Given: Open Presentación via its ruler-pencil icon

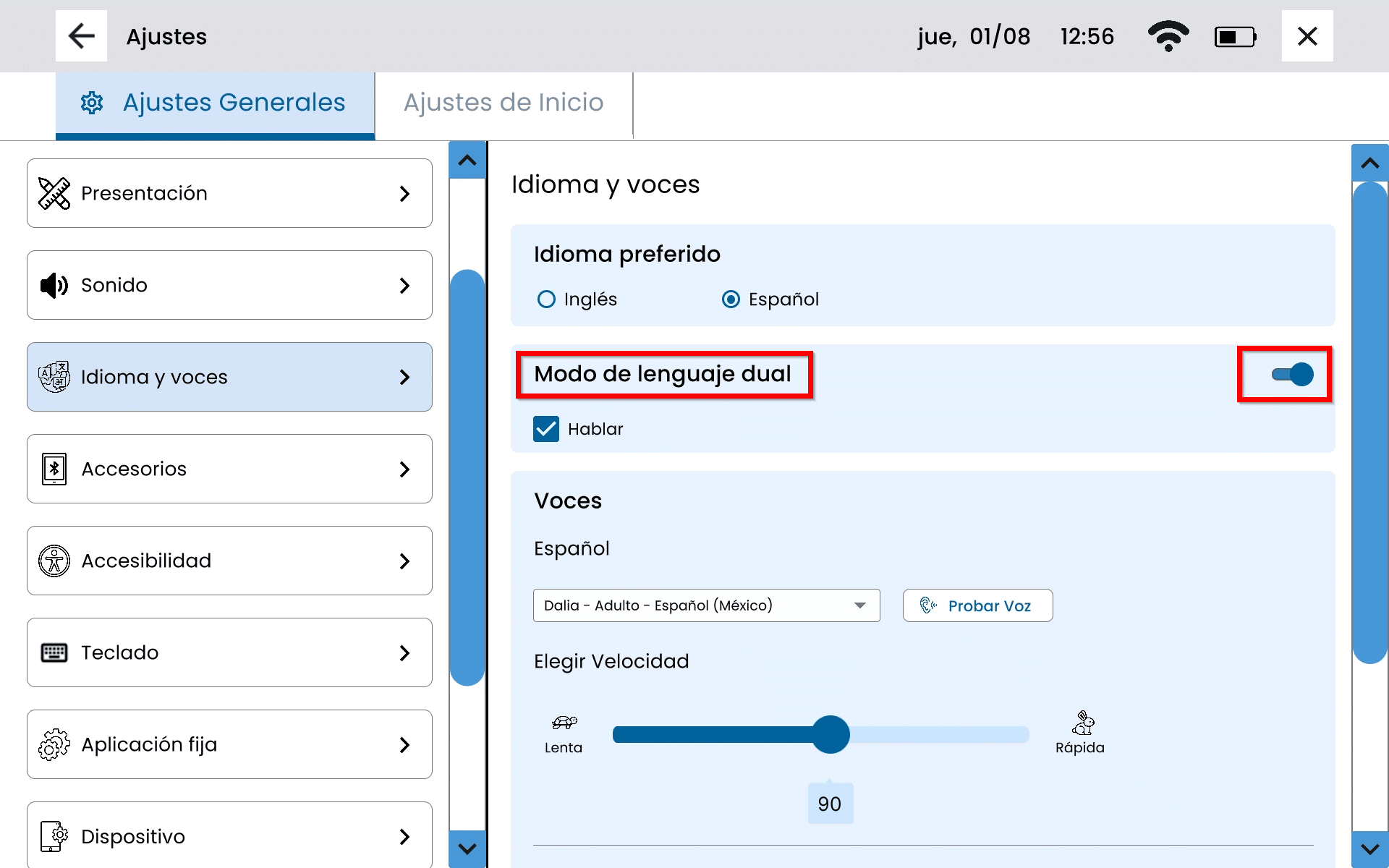Looking at the screenshot, I should [54, 193].
